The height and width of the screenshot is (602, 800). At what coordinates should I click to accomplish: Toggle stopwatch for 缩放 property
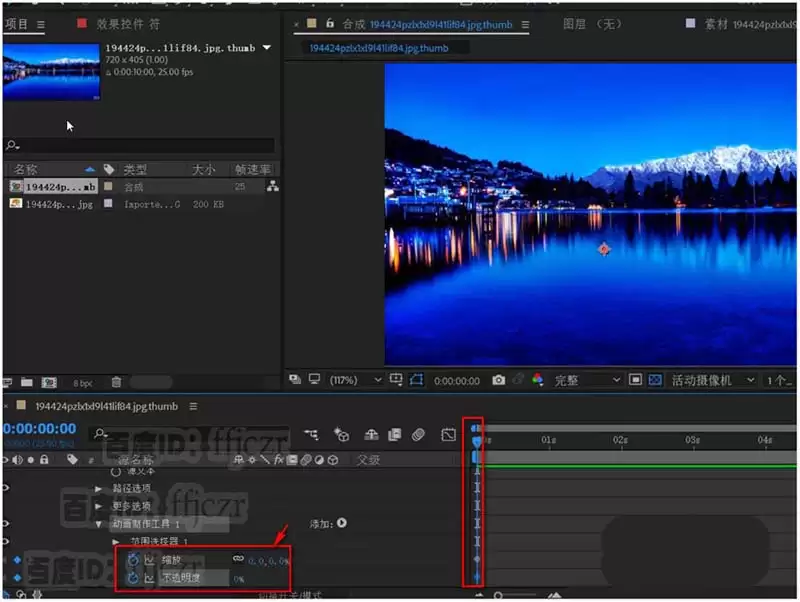point(133,560)
